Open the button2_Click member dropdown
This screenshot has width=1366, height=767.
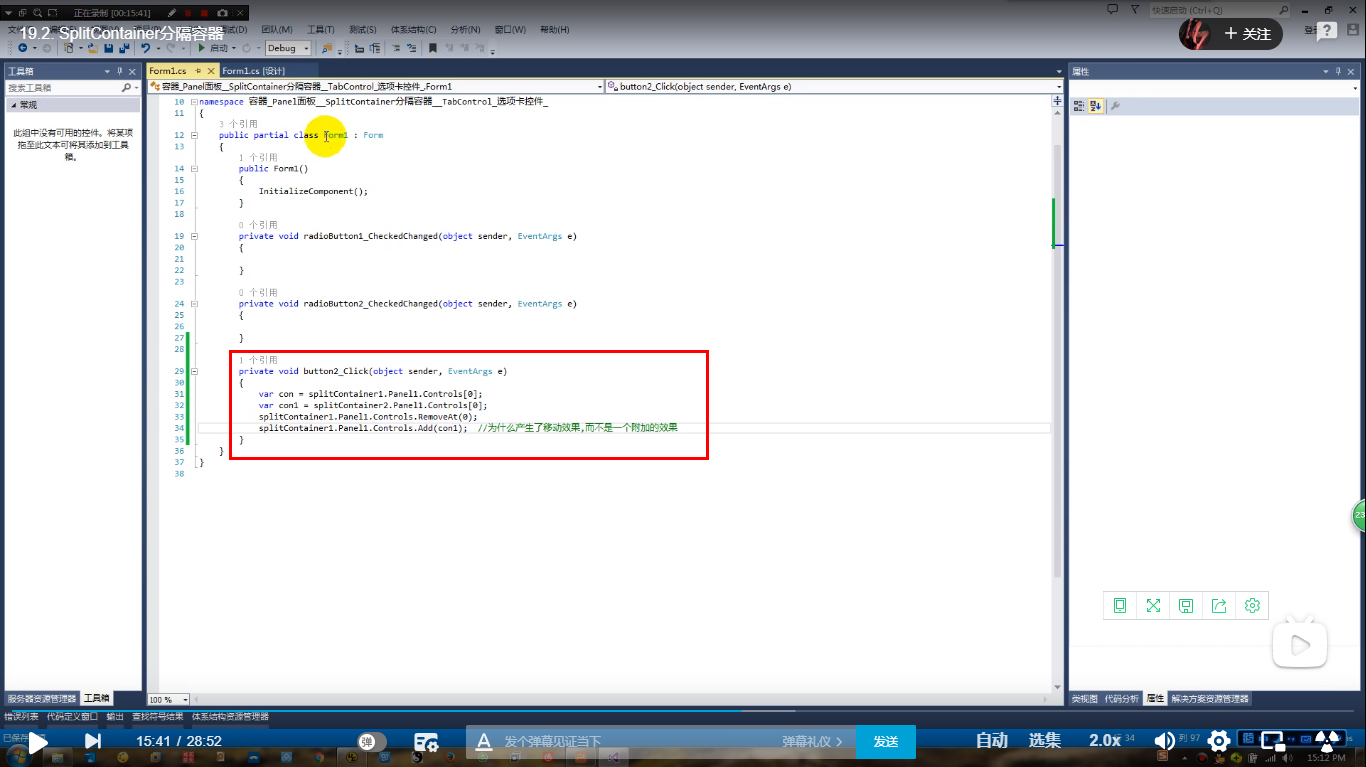834,87
